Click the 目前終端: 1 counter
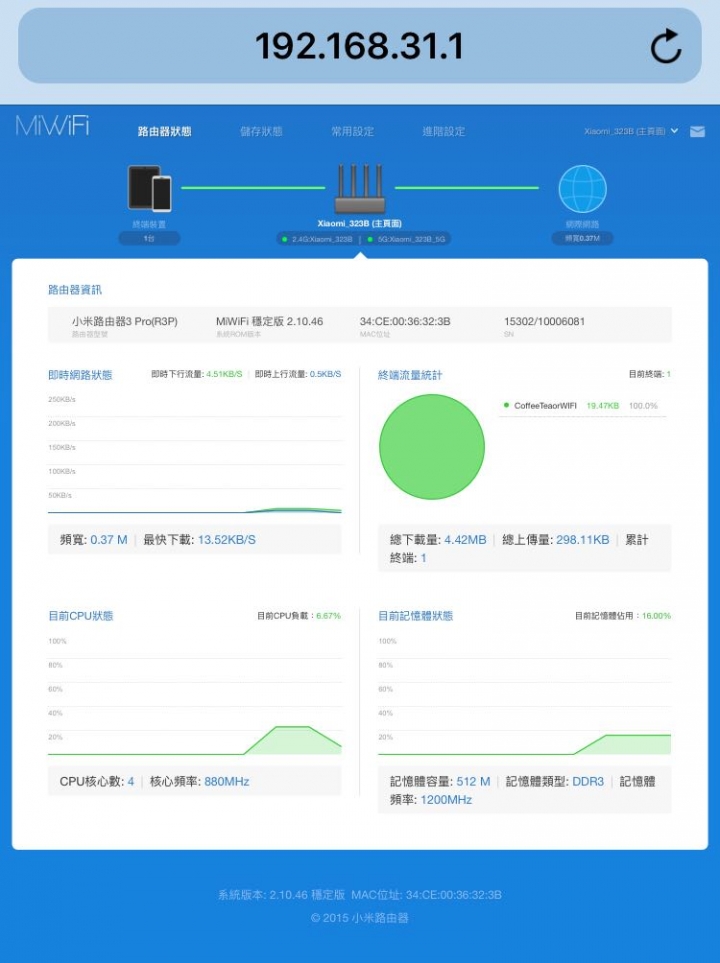720x963 pixels. (x=649, y=373)
